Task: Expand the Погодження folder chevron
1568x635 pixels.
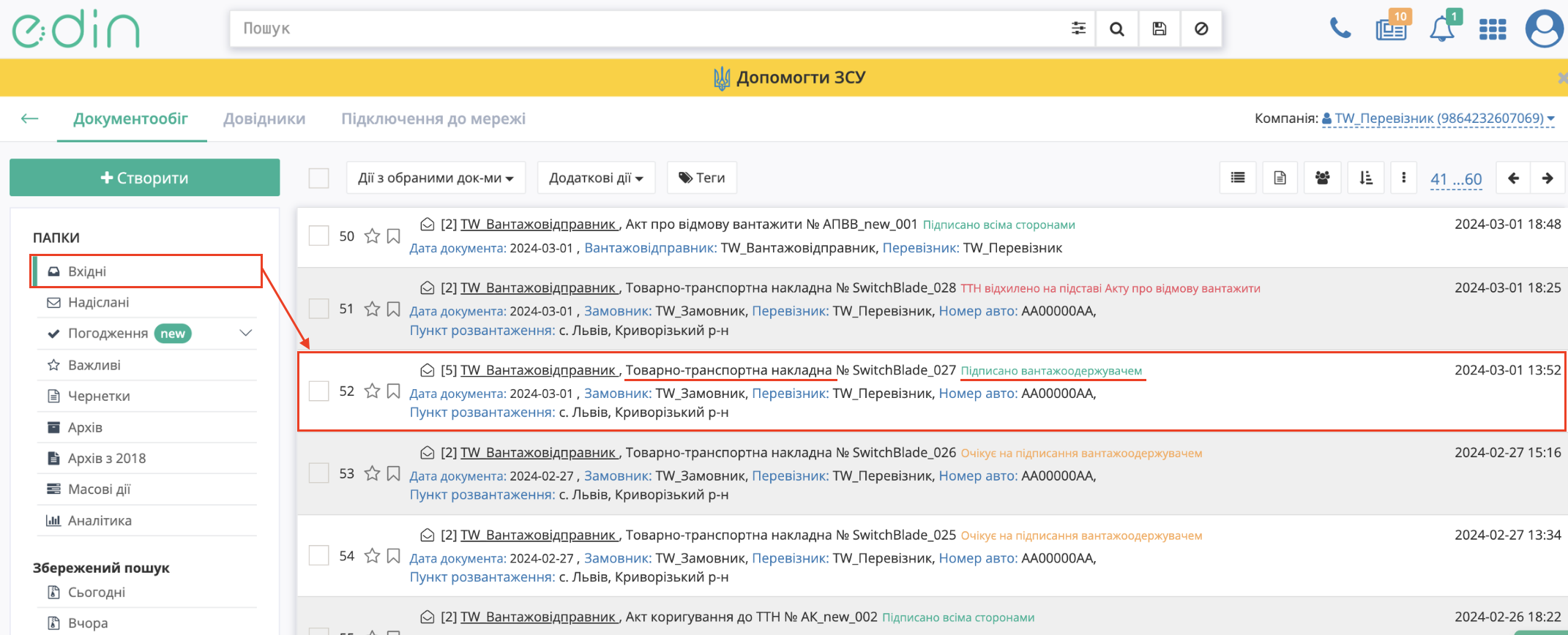Action: pyautogui.click(x=246, y=334)
